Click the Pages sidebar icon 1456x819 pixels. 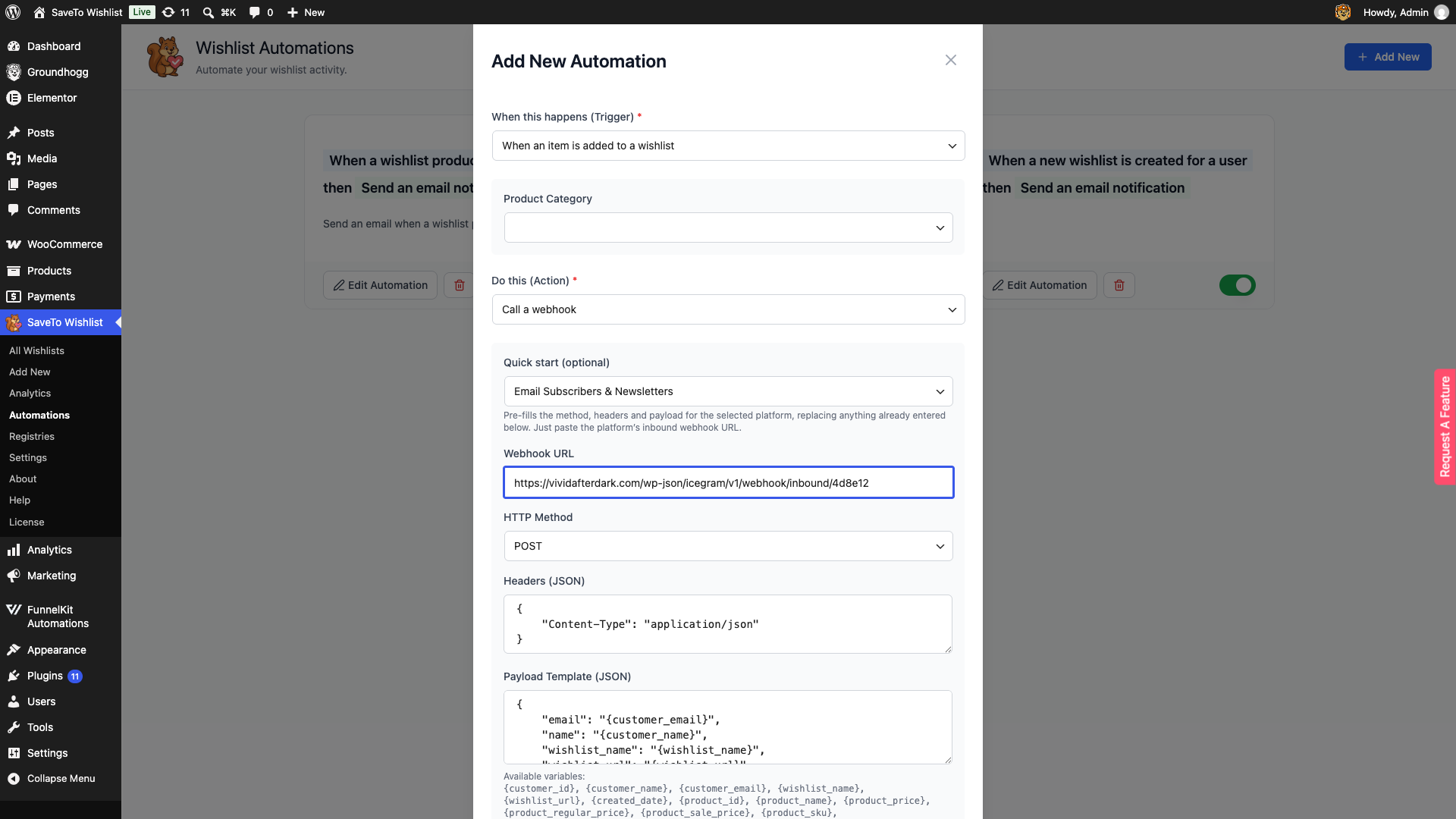[14, 184]
